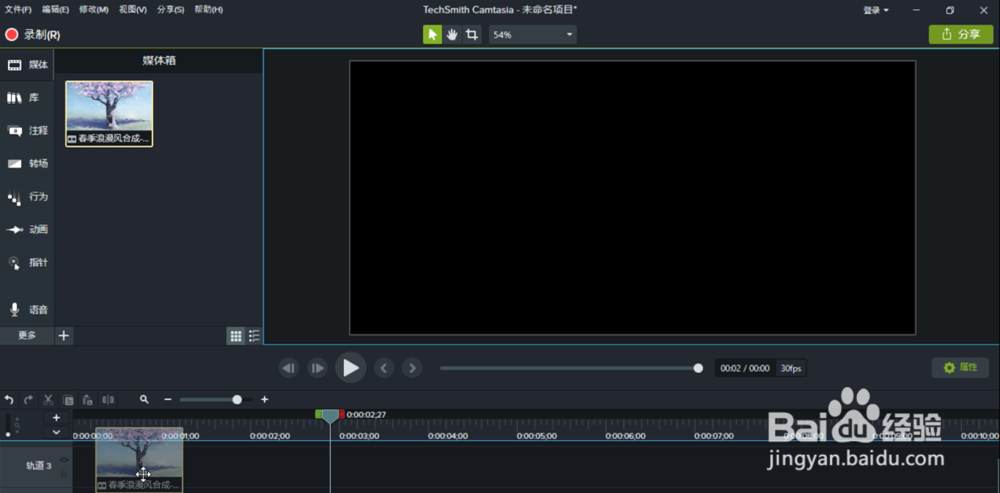Click the black preview canvas
This screenshot has width=1000, height=493.
coord(632,197)
